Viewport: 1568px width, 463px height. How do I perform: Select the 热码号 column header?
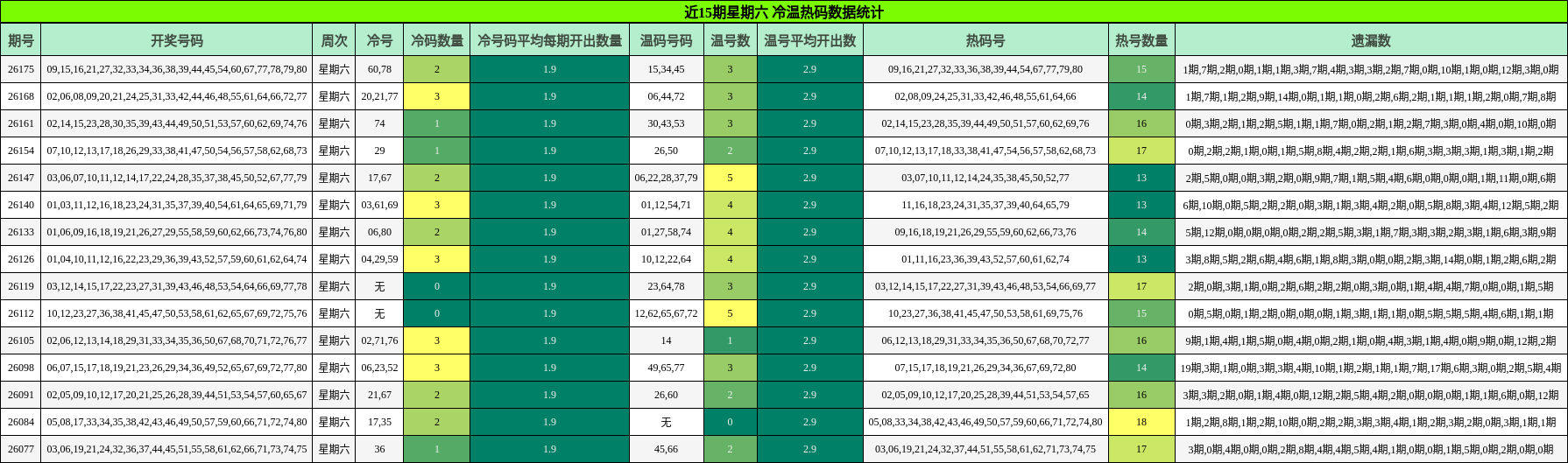985,40
